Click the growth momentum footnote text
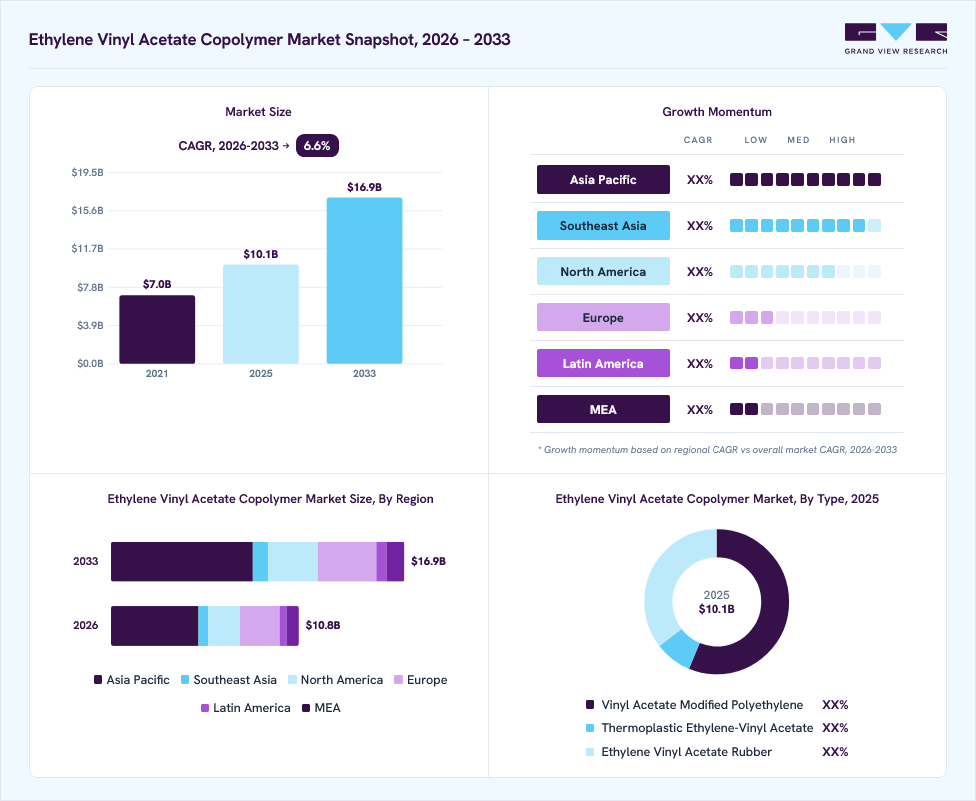Viewport: 976px width, 801px height. click(x=717, y=449)
